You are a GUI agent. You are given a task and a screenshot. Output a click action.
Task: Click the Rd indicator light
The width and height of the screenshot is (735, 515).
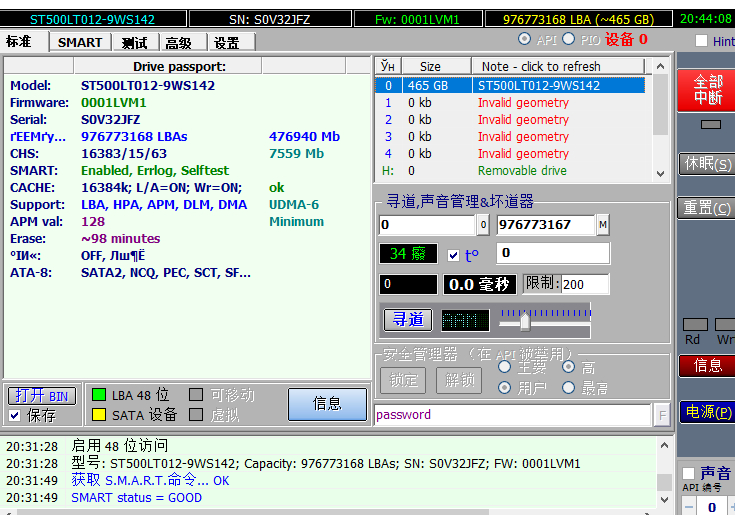point(695,325)
